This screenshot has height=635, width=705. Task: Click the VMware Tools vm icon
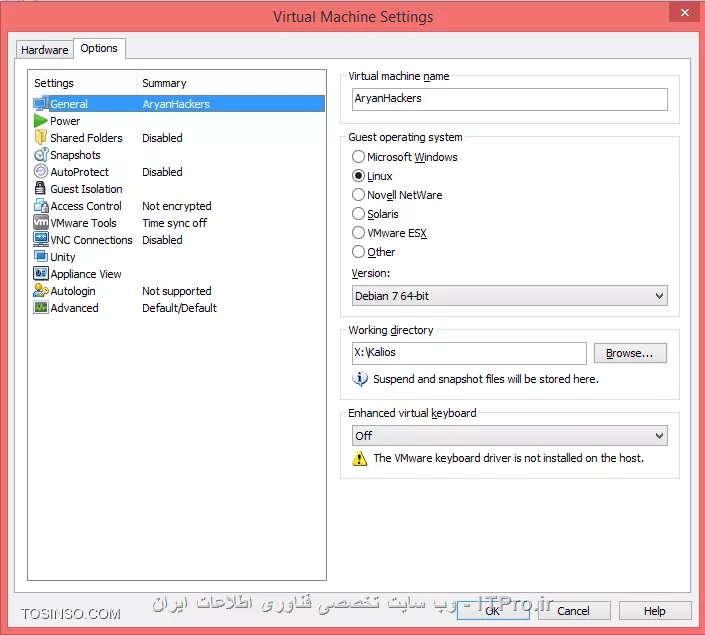pyautogui.click(x=41, y=222)
